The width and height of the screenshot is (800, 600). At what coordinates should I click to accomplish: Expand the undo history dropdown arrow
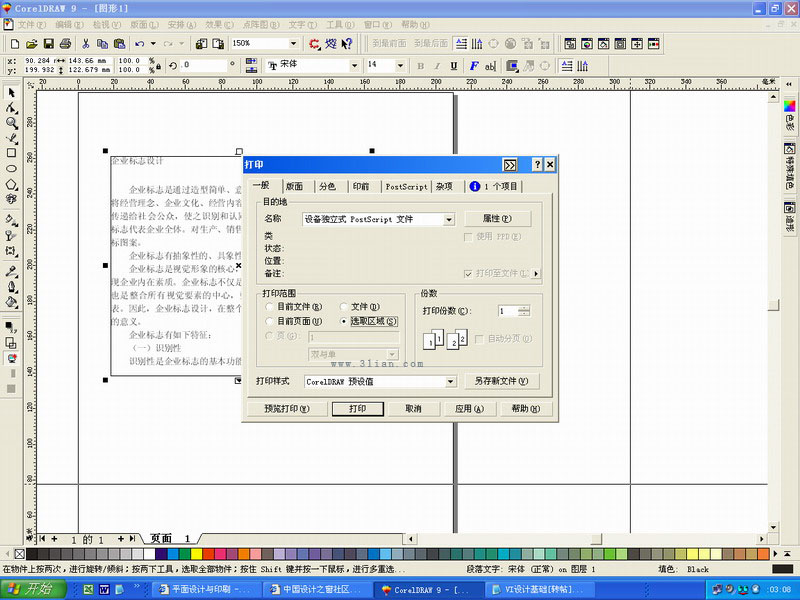[x=153, y=44]
